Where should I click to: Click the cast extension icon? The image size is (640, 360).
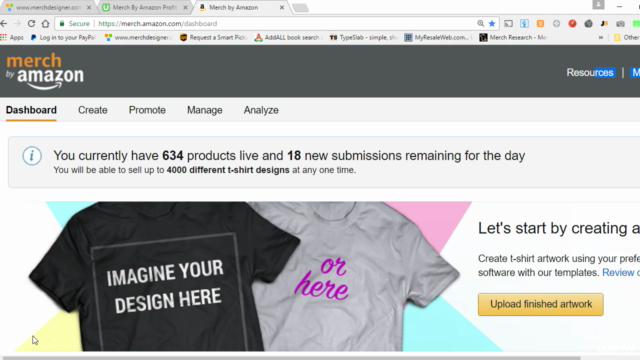tap(509, 24)
